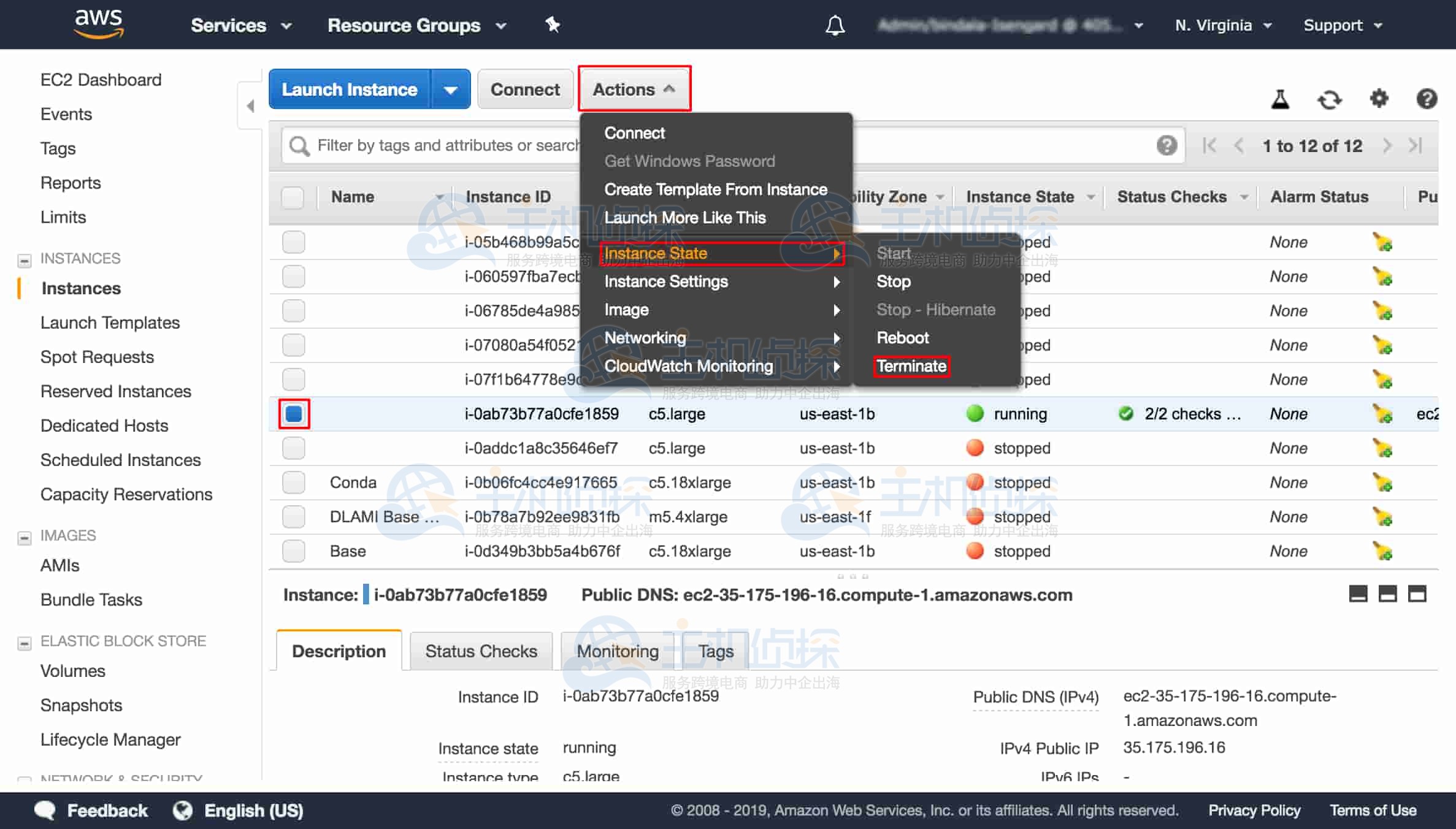Click the refresh instances icon
Viewport: 1456px width, 829px height.
point(1329,99)
